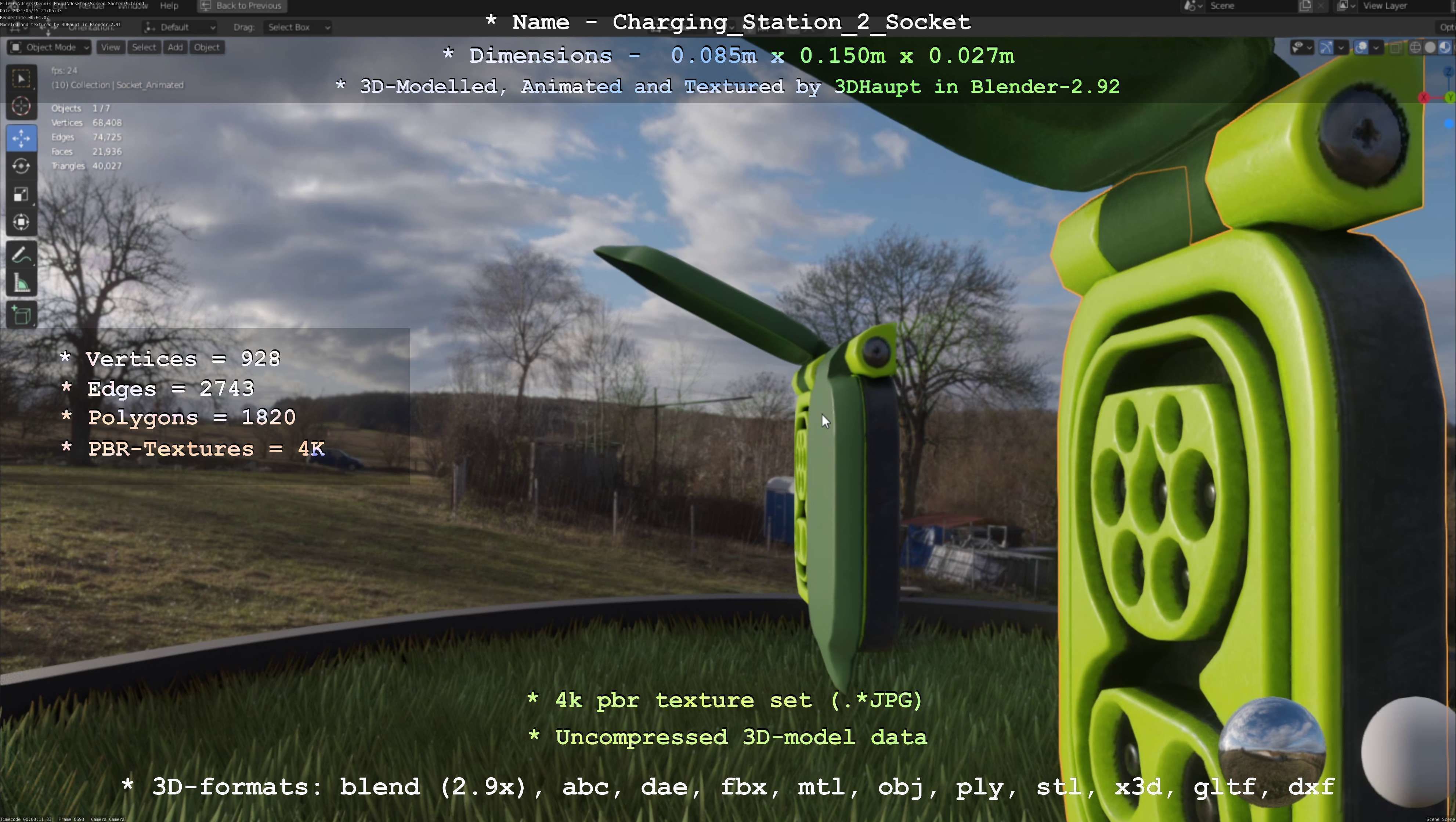Open the Help menu
This screenshot has width=1456, height=822.
tap(169, 6)
